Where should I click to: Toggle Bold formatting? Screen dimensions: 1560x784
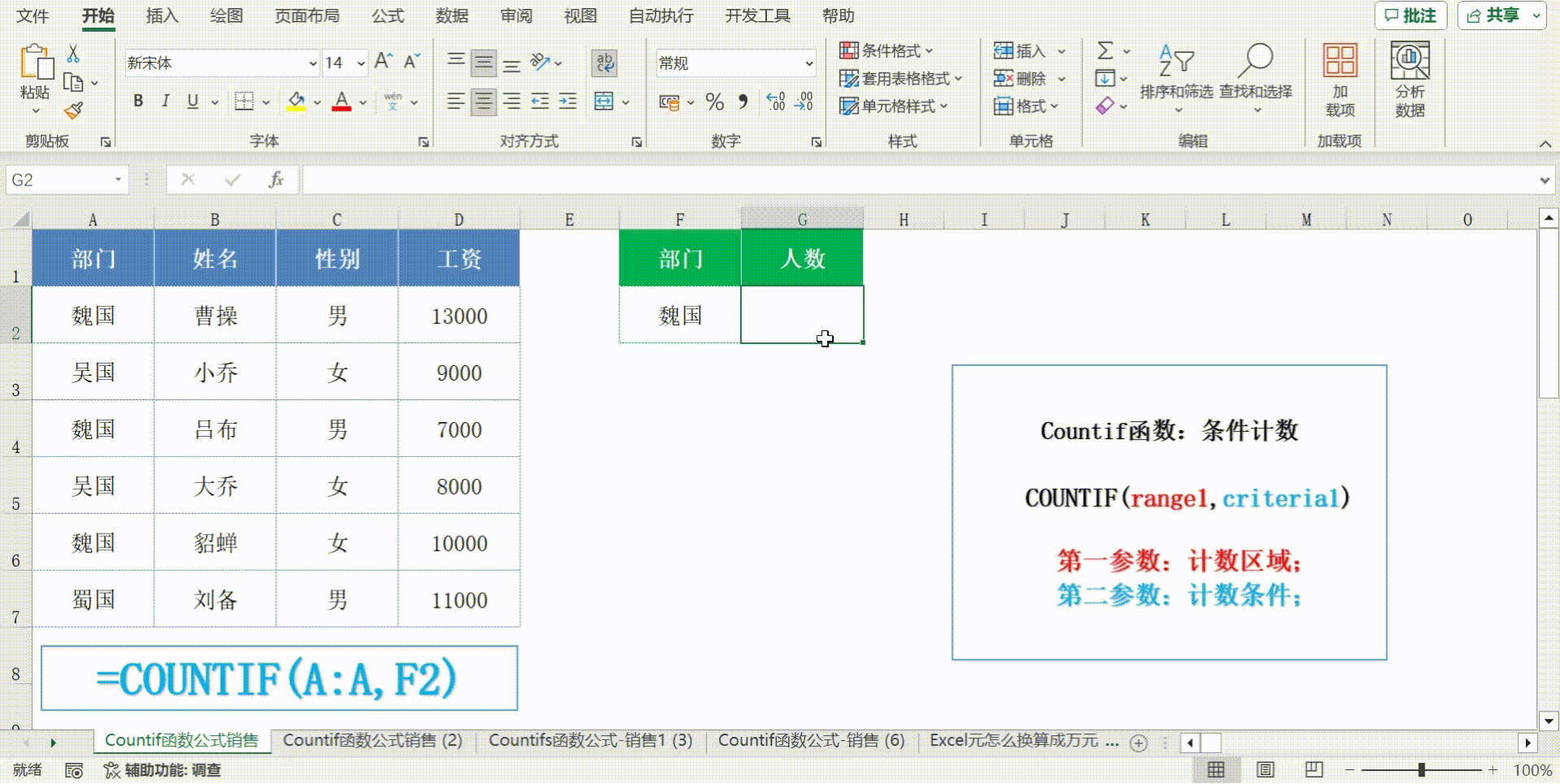point(138,101)
